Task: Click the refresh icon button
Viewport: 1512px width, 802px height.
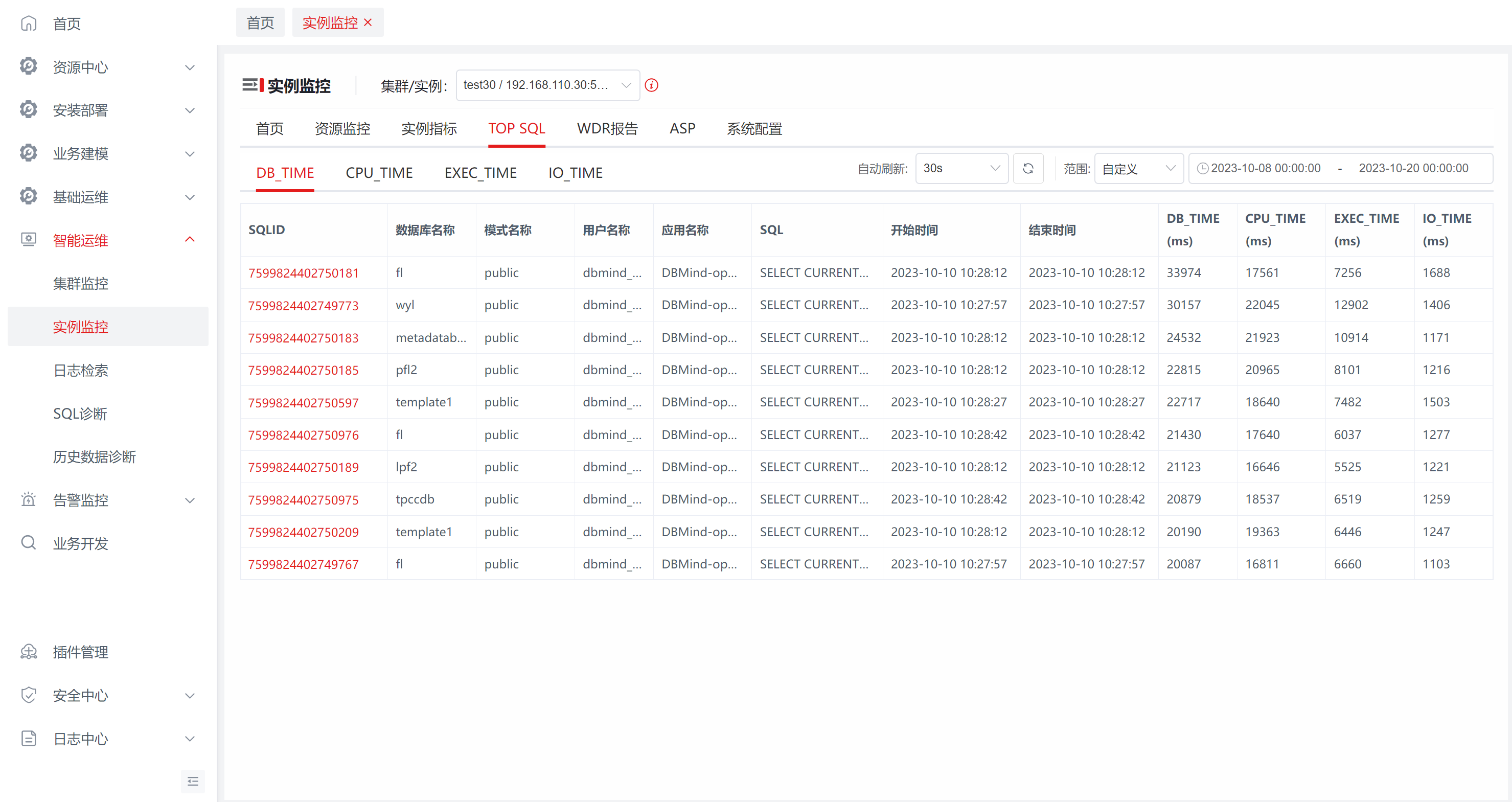Action: coord(1028,169)
